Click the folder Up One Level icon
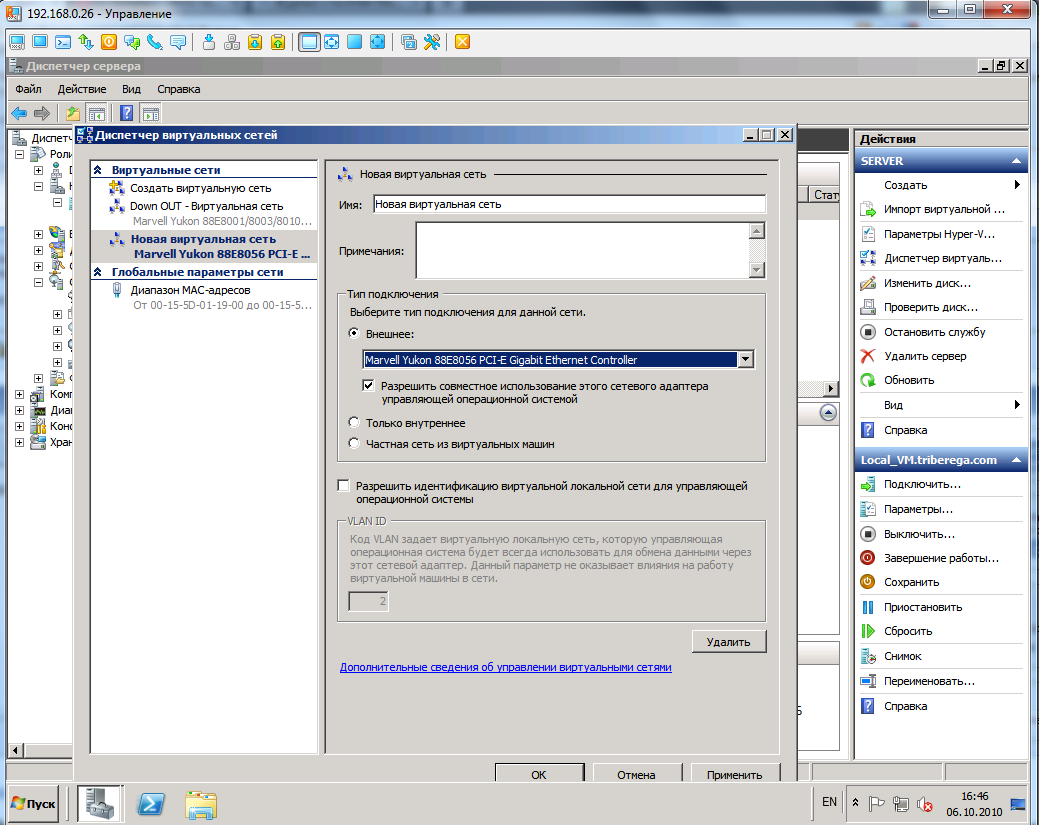Image resolution: width=1039 pixels, height=825 pixels. tap(72, 113)
